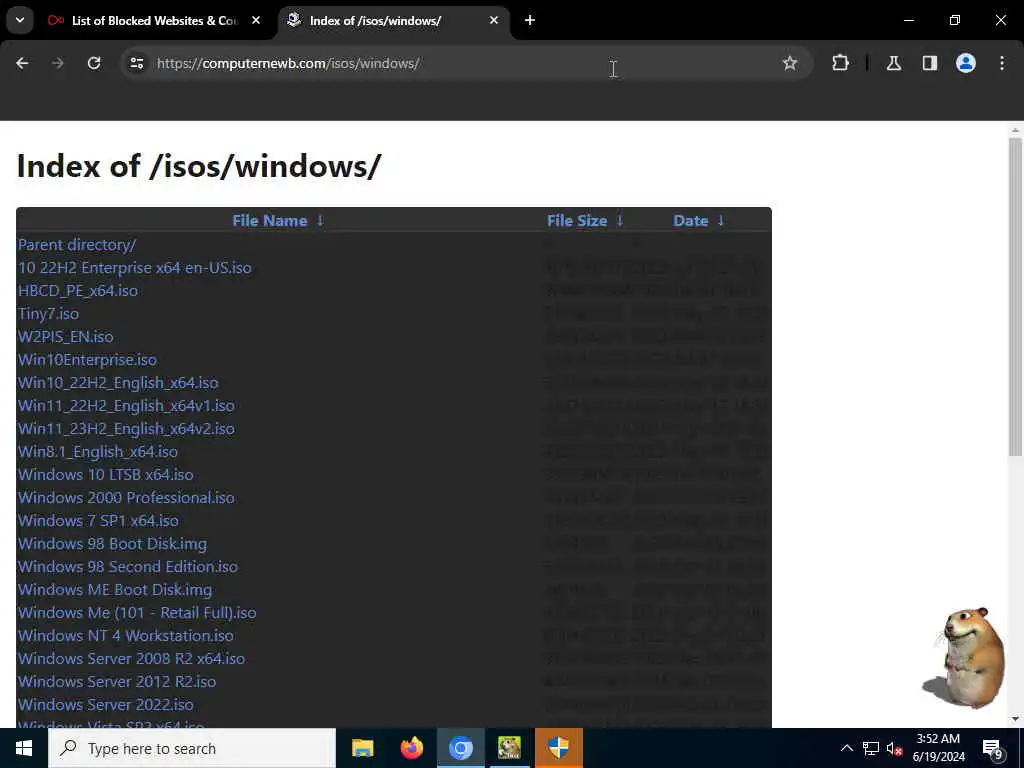Toggle the browser side panel
The height and width of the screenshot is (768, 1024).
coord(930,63)
